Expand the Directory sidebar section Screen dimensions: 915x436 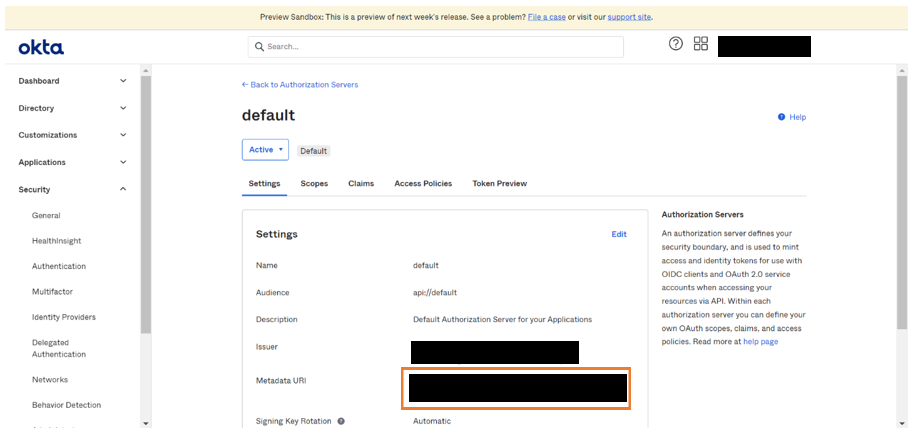tap(123, 108)
